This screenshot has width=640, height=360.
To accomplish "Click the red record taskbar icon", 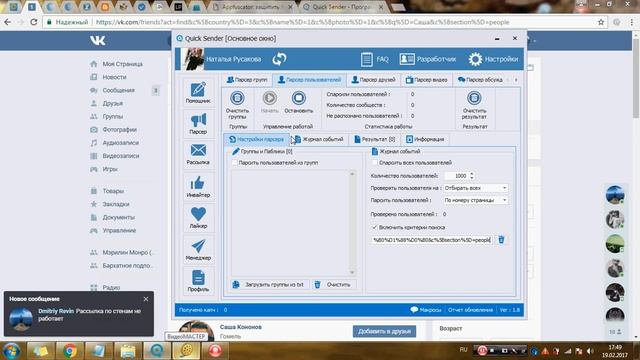I will click(x=216, y=351).
